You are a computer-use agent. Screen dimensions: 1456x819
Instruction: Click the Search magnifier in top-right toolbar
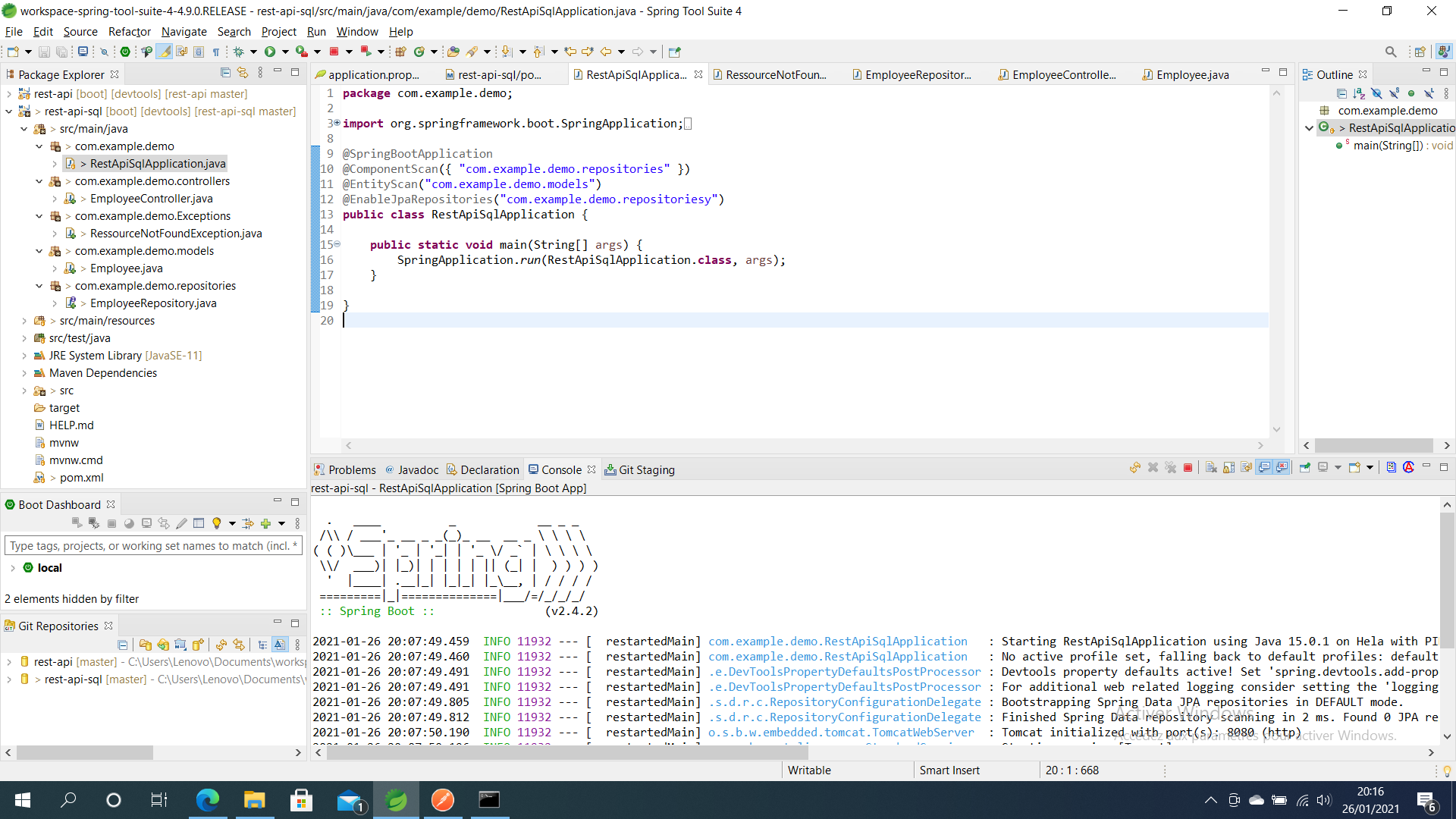pos(1391,52)
